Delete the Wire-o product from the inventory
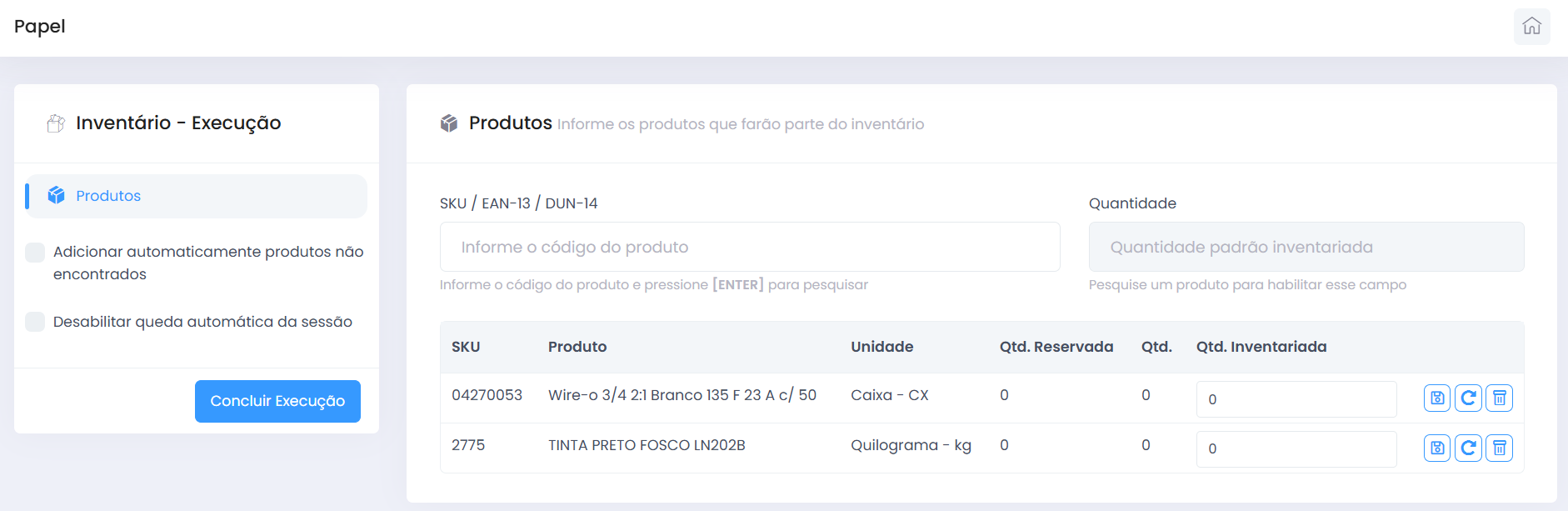Viewport: 1568px width, 511px height. (1499, 398)
